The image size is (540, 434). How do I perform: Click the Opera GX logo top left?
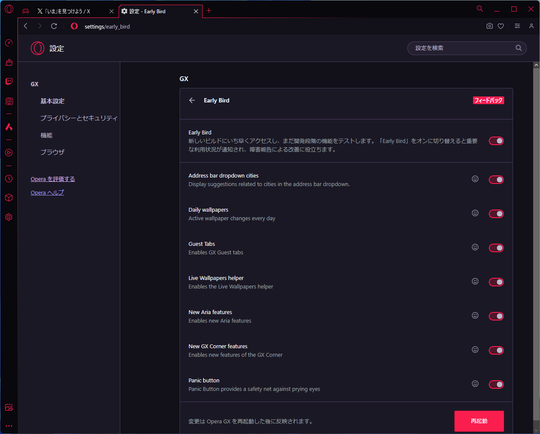[x=9, y=9]
